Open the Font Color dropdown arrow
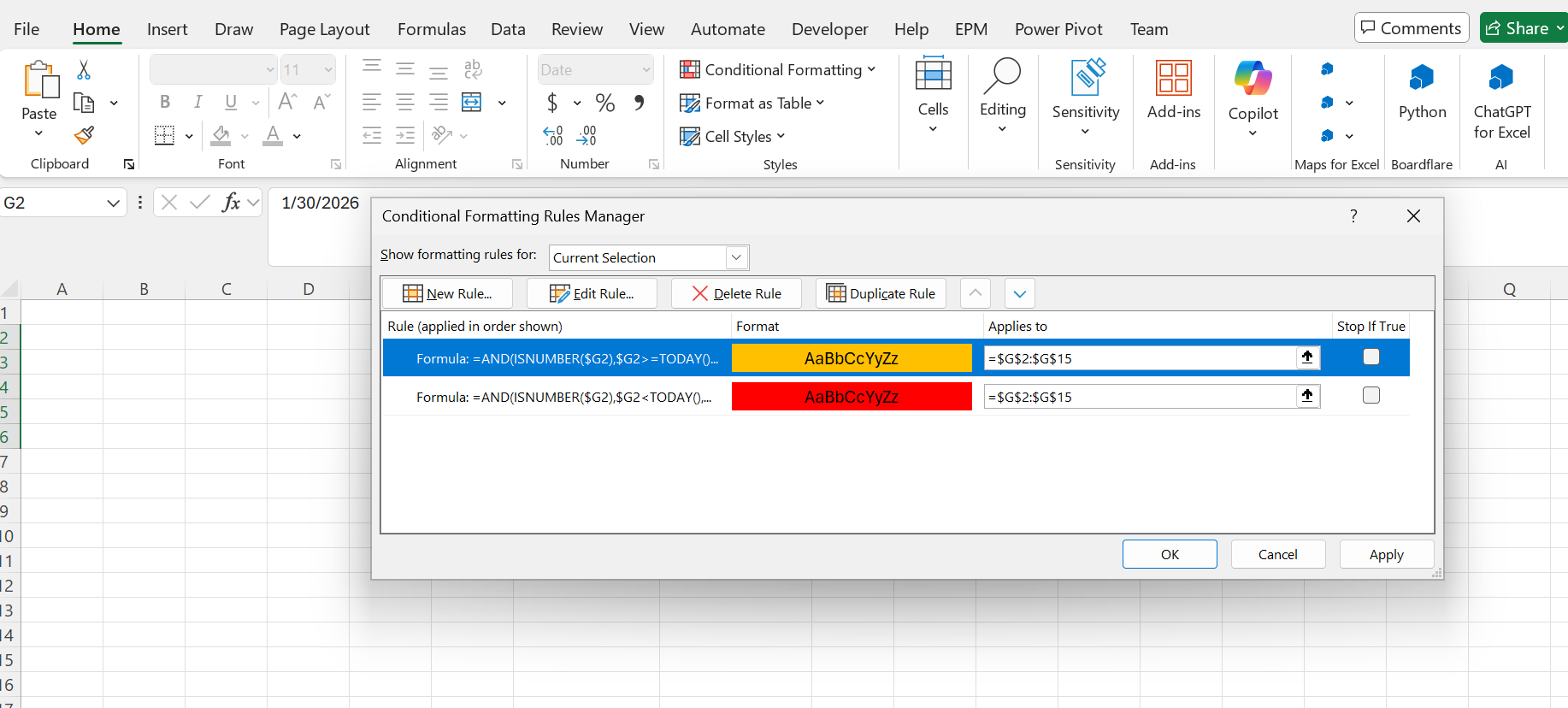Image resolution: width=1568 pixels, height=708 pixels. [x=297, y=136]
